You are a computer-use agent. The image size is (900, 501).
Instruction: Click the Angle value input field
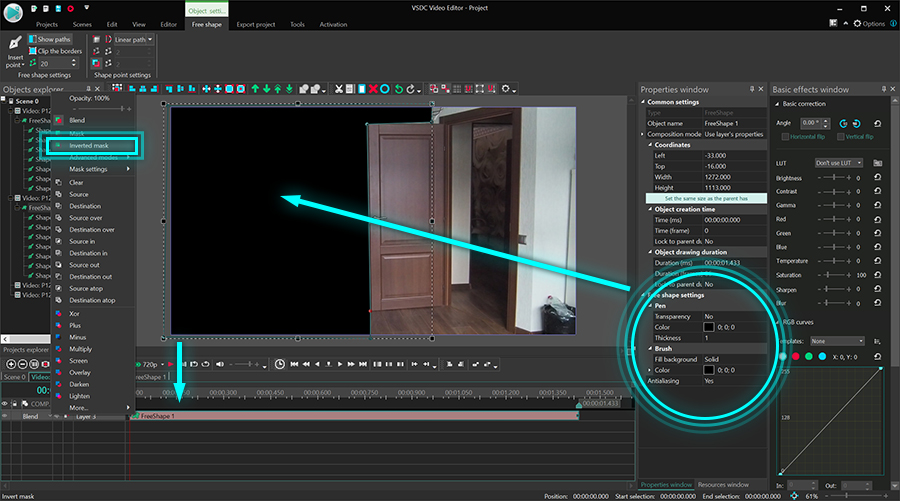812,123
